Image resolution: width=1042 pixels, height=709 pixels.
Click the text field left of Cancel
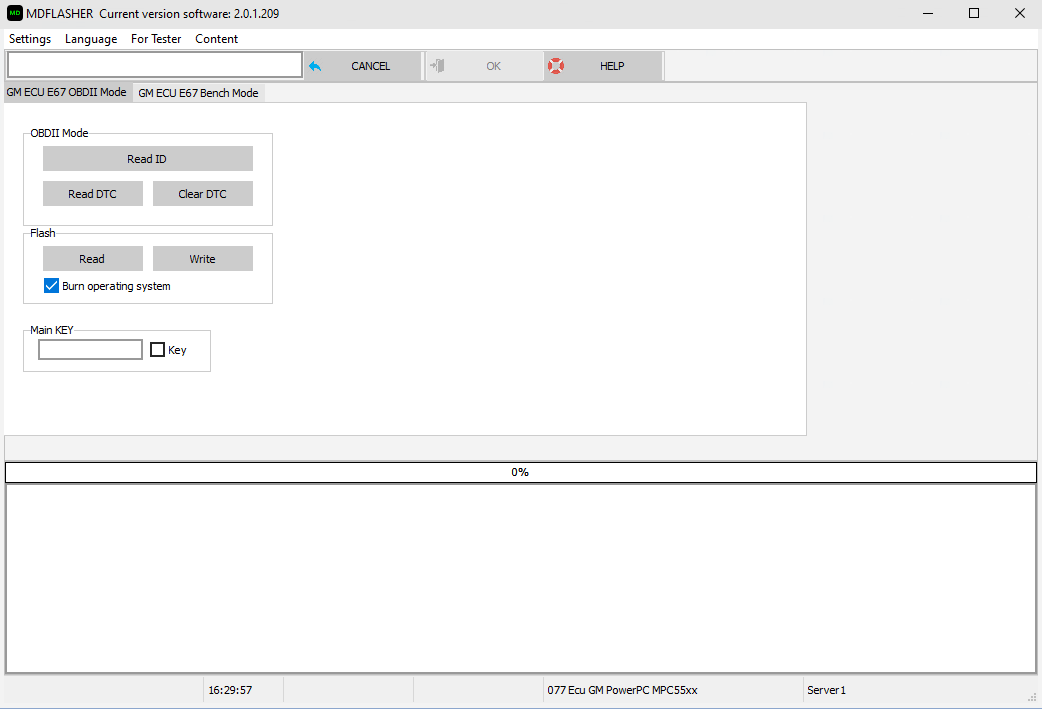coord(154,65)
